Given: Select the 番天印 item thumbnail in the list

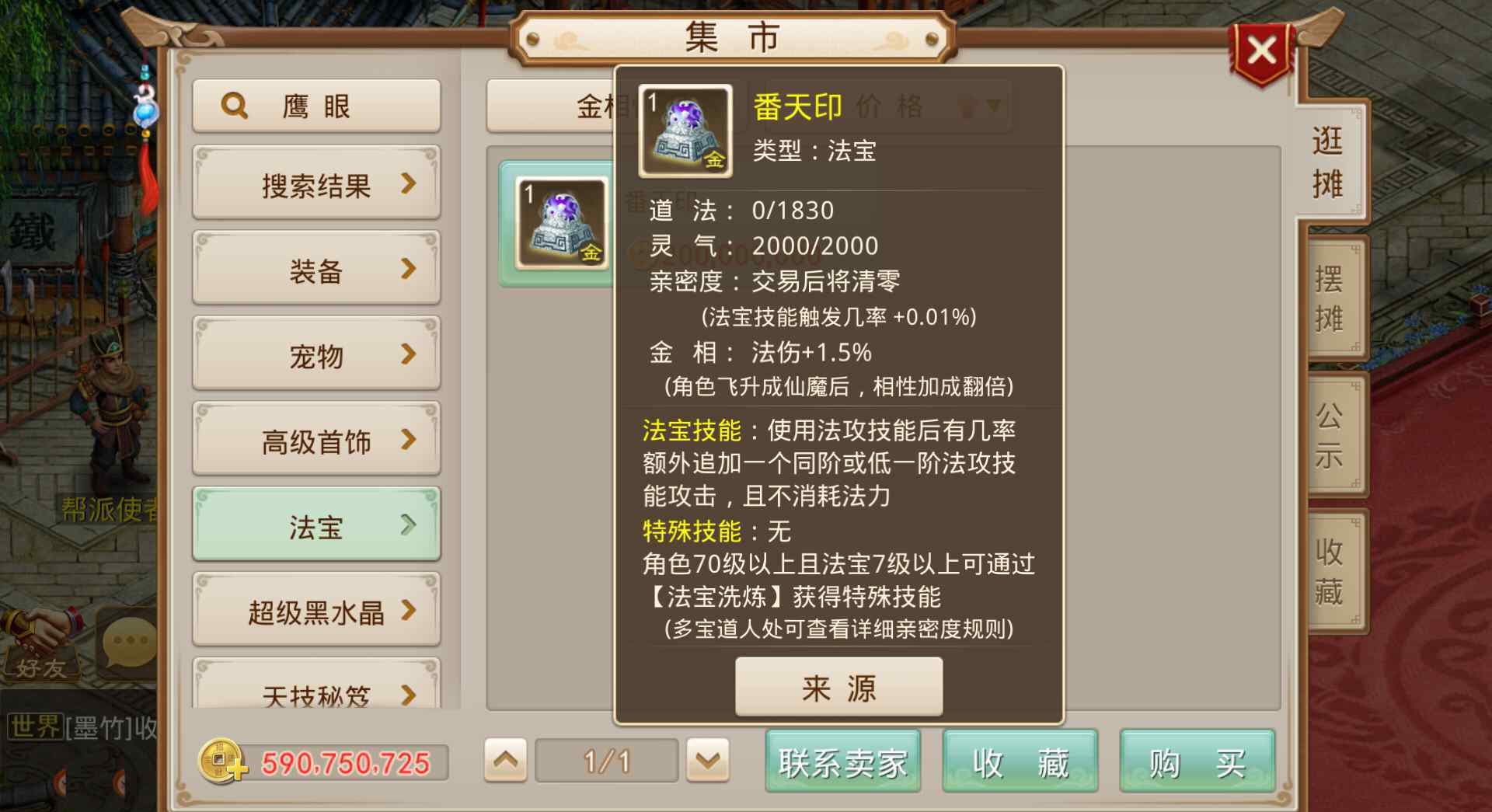Looking at the screenshot, I should click(x=562, y=223).
